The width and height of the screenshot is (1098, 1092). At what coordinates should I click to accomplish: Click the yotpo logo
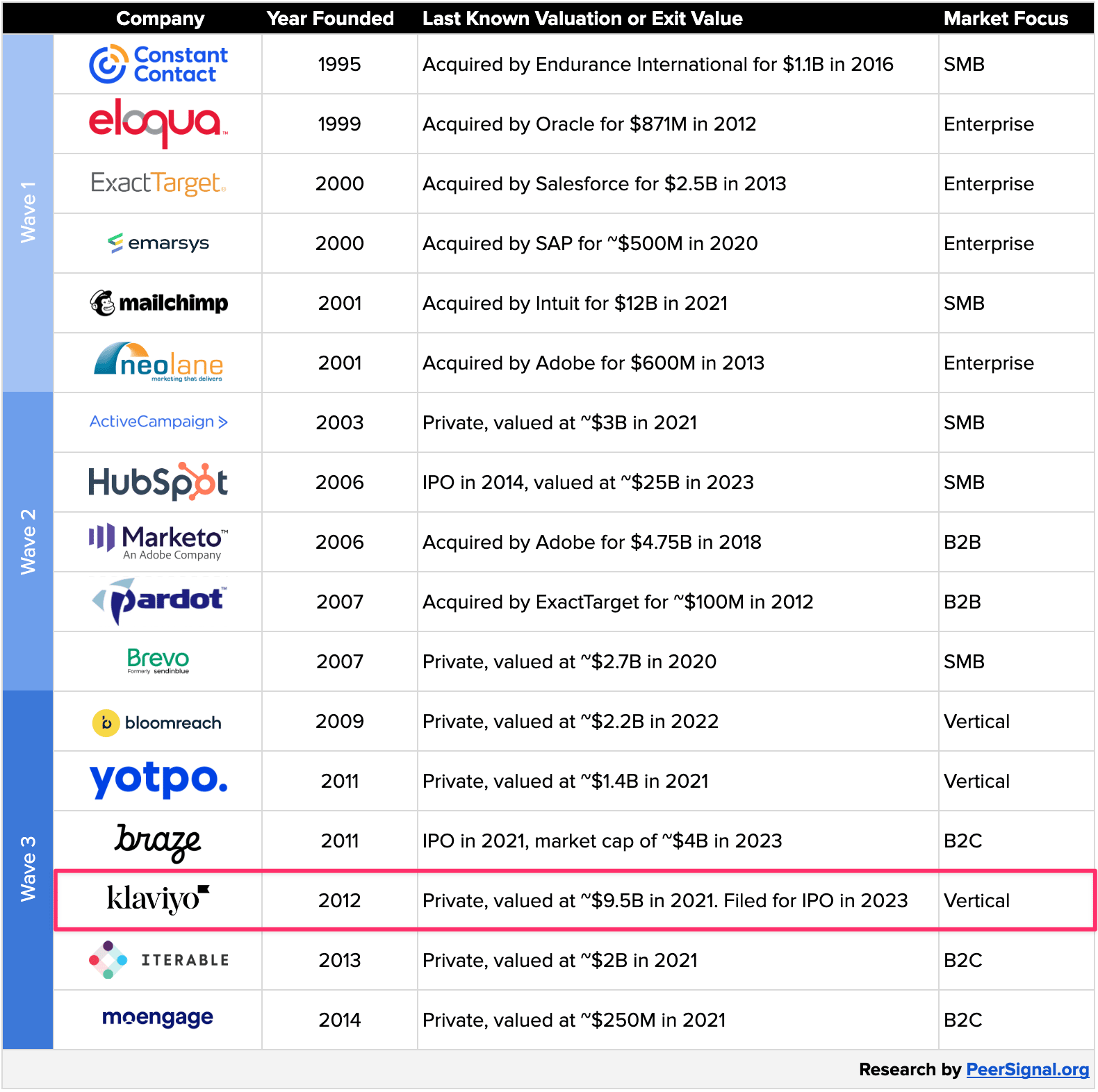tap(158, 780)
